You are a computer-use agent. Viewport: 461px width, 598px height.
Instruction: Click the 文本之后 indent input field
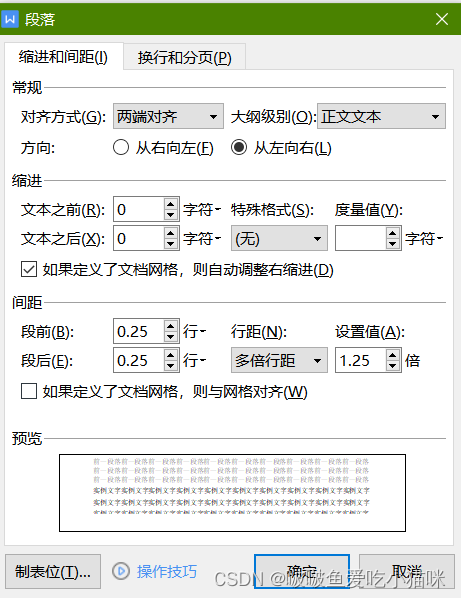coord(139,238)
